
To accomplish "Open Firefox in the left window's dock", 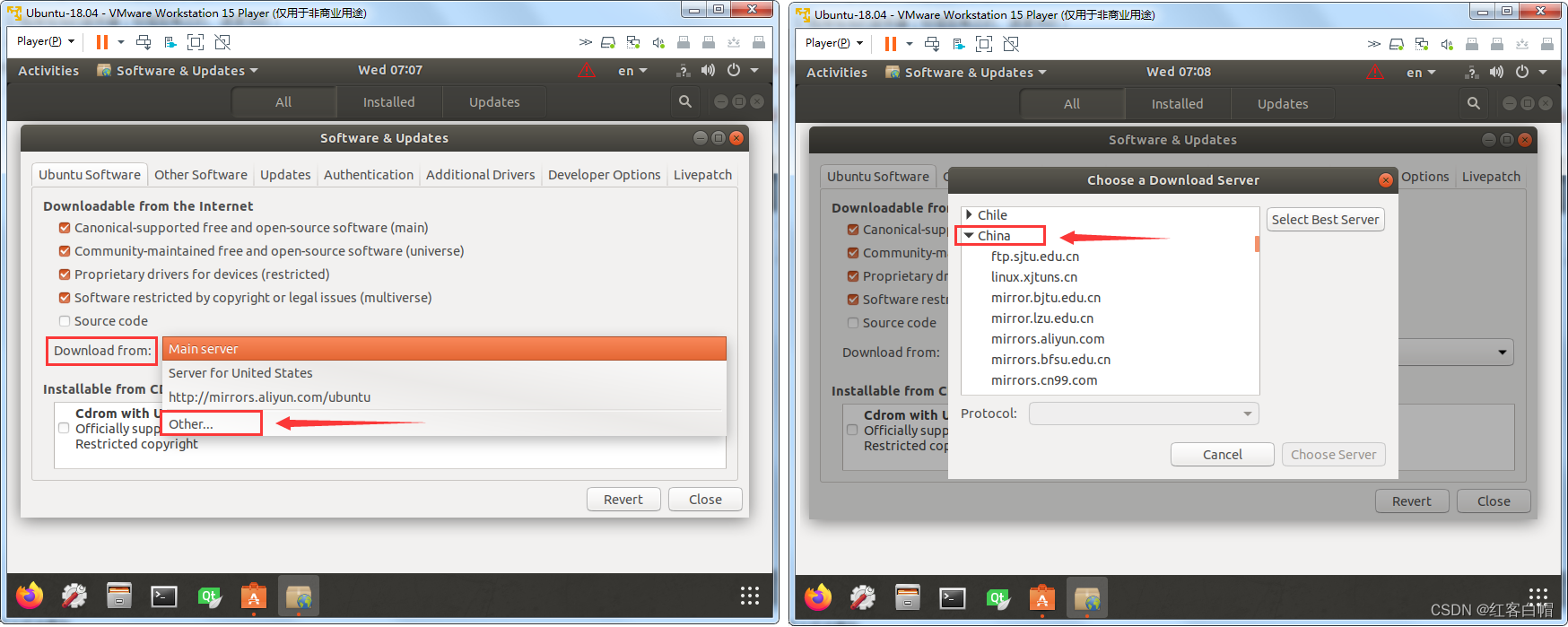I will [x=30, y=596].
